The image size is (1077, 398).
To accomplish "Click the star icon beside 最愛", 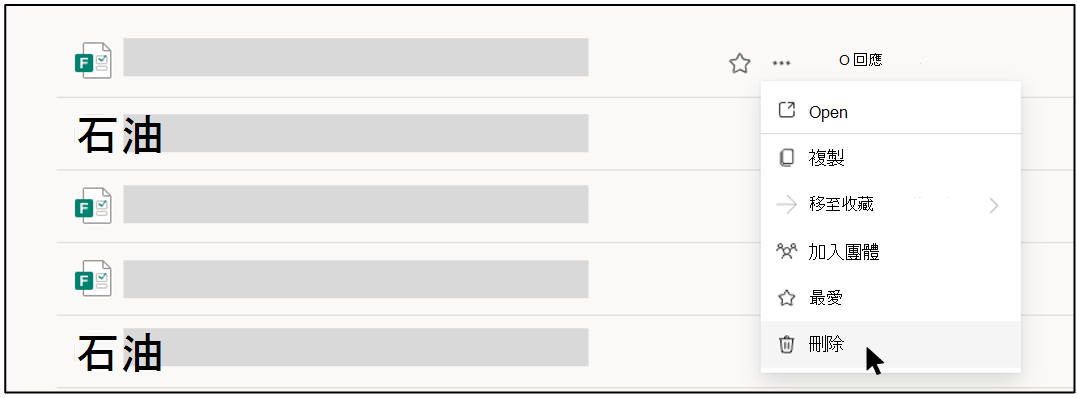I will tap(786, 298).
